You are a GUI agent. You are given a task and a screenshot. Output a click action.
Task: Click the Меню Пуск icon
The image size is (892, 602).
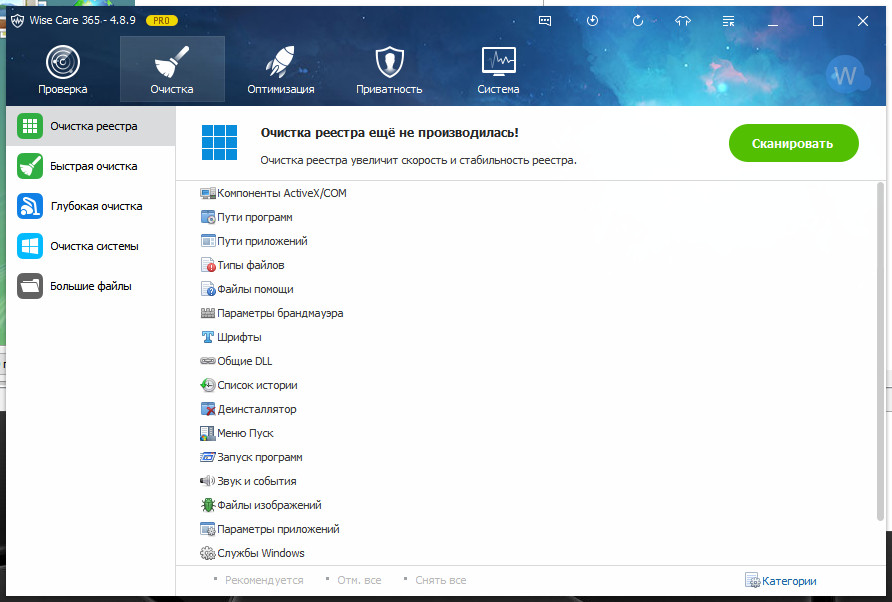(x=208, y=433)
